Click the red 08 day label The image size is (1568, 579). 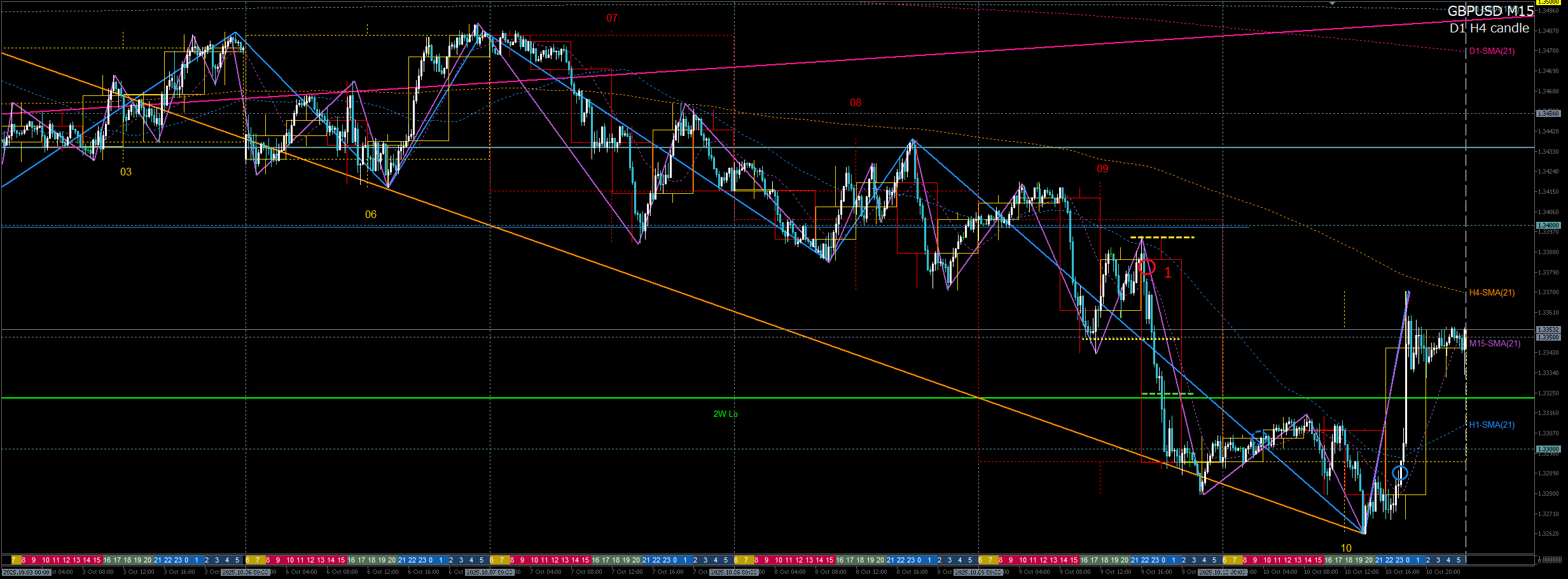pyautogui.click(x=856, y=103)
